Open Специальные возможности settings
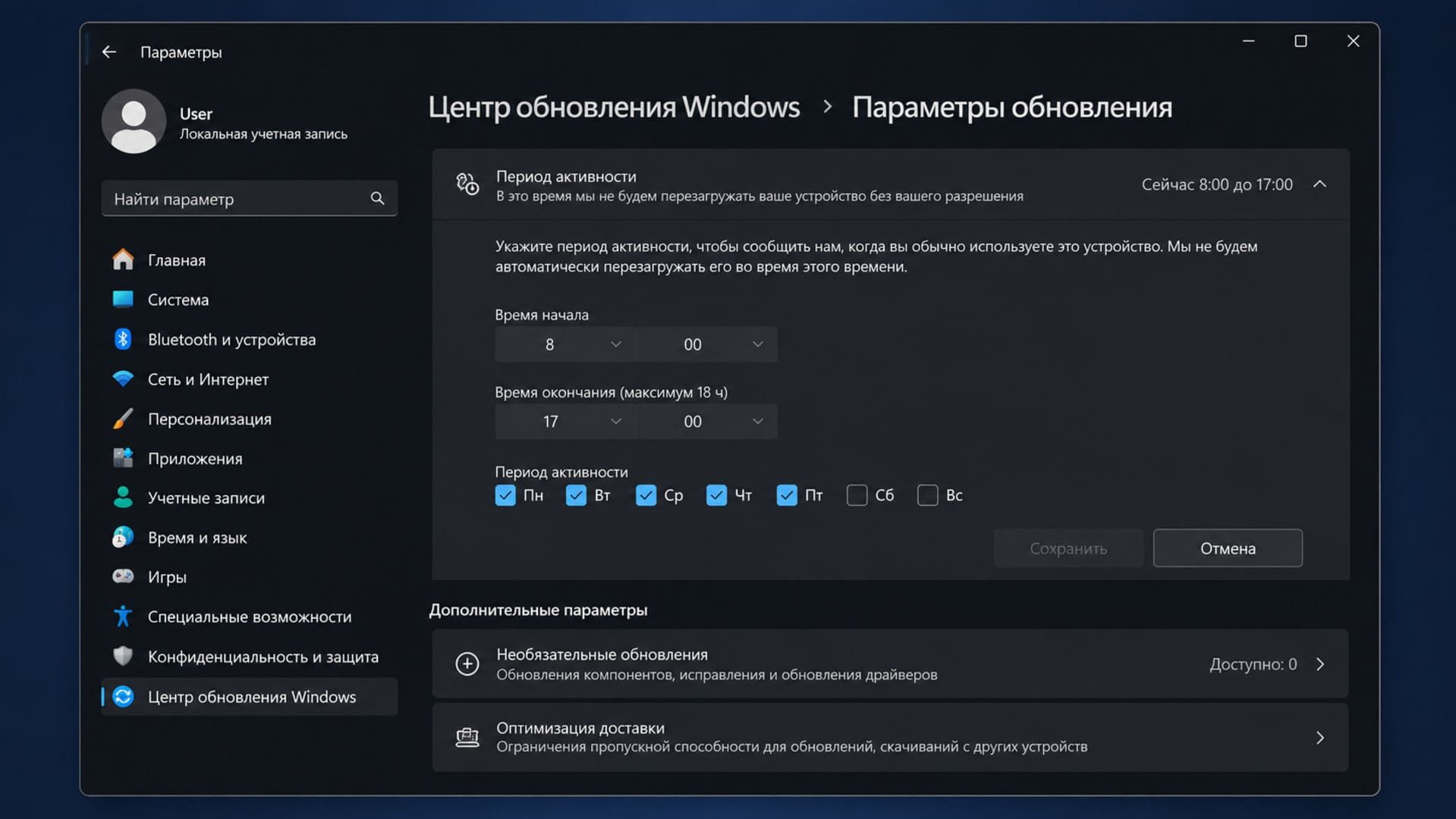Viewport: 1456px width, 819px height. point(249,617)
